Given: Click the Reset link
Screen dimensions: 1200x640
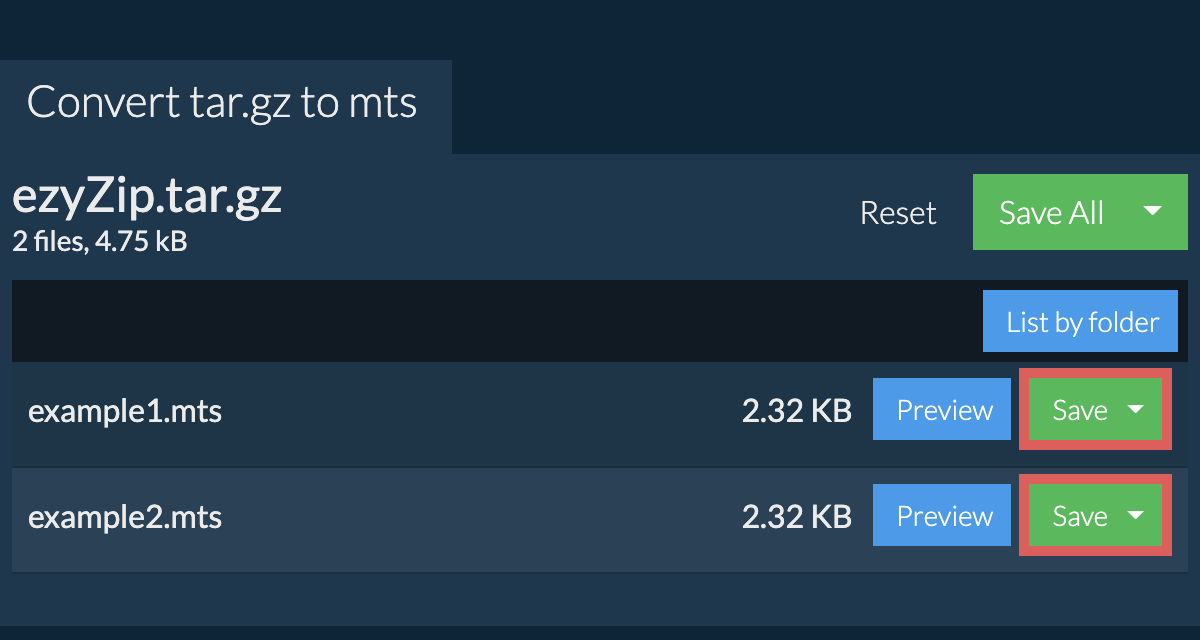Looking at the screenshot, I should [897, 213].
